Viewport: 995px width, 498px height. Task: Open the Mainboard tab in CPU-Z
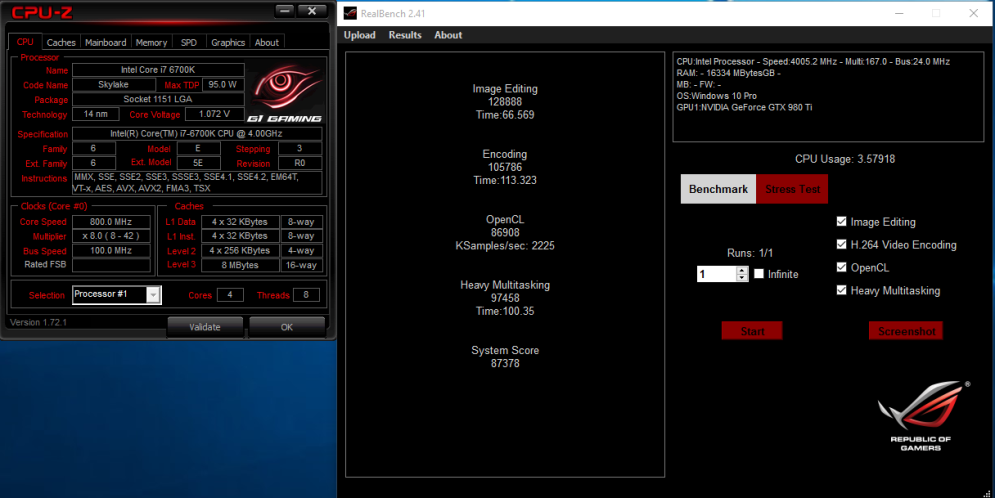tap(105, 43)
